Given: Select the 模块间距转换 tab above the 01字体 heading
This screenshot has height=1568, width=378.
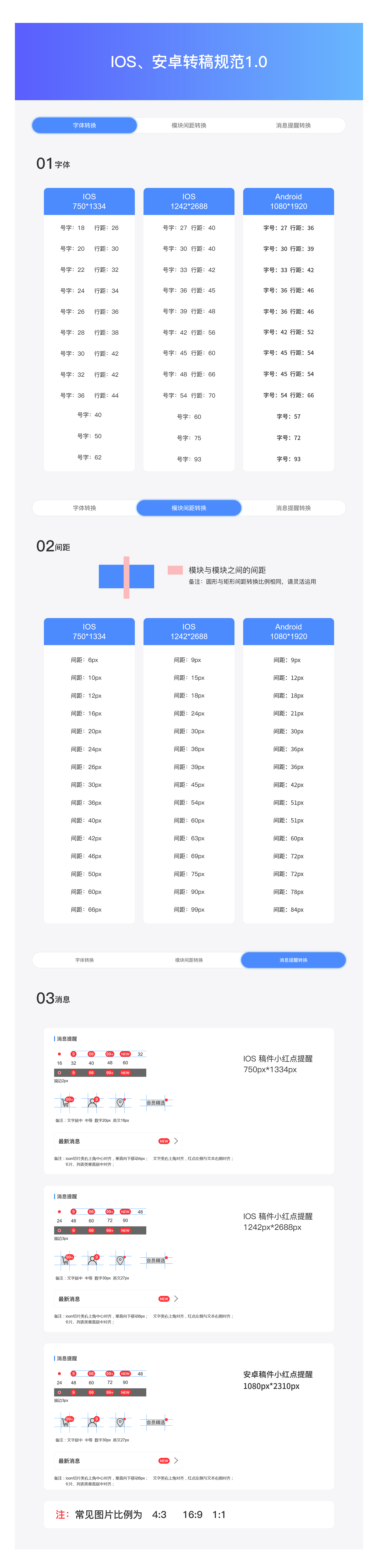Looking at the screenshot, I should click(189, 125).
